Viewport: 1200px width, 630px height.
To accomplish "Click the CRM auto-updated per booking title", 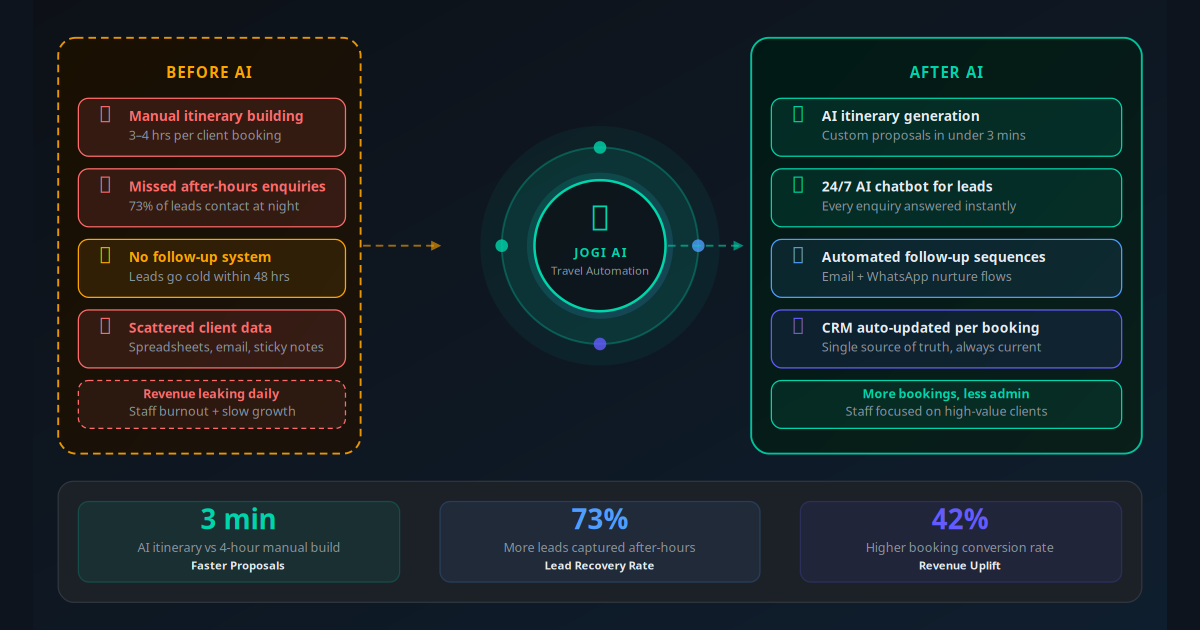I will tap(931, 328).
